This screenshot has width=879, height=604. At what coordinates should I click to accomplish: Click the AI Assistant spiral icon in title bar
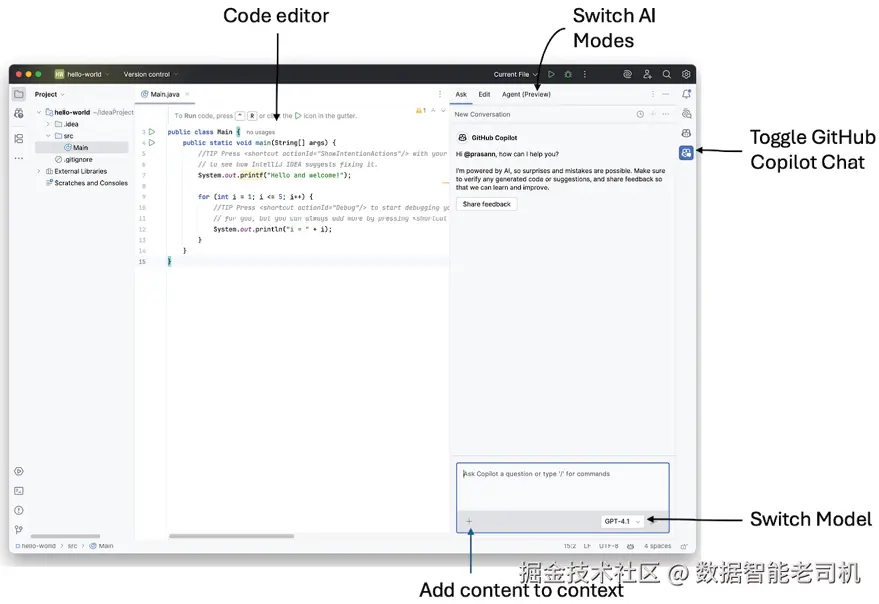[x=627, y=74]
